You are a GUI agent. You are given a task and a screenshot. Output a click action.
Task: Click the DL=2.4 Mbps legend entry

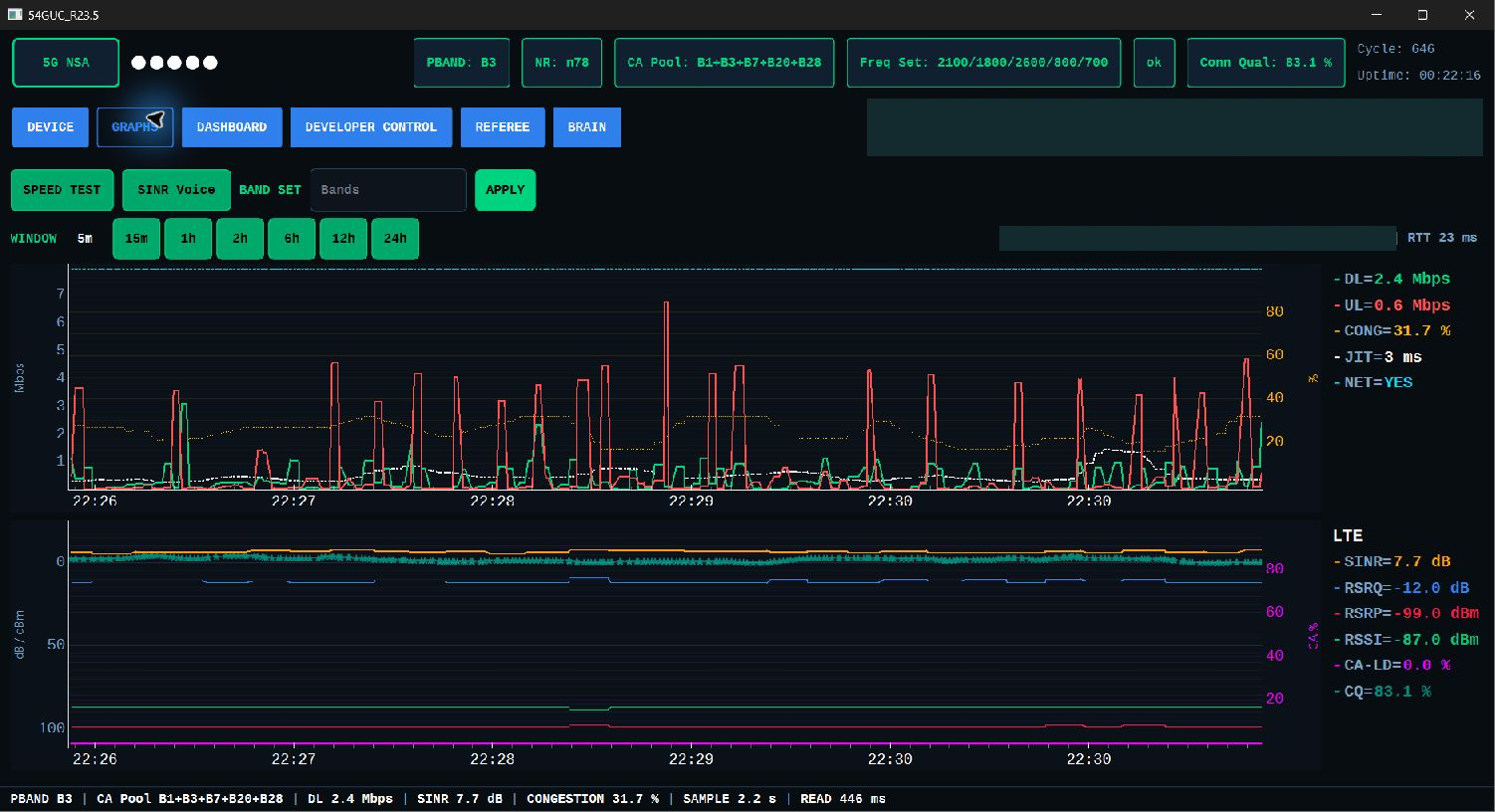click(x=1392, y=280)
